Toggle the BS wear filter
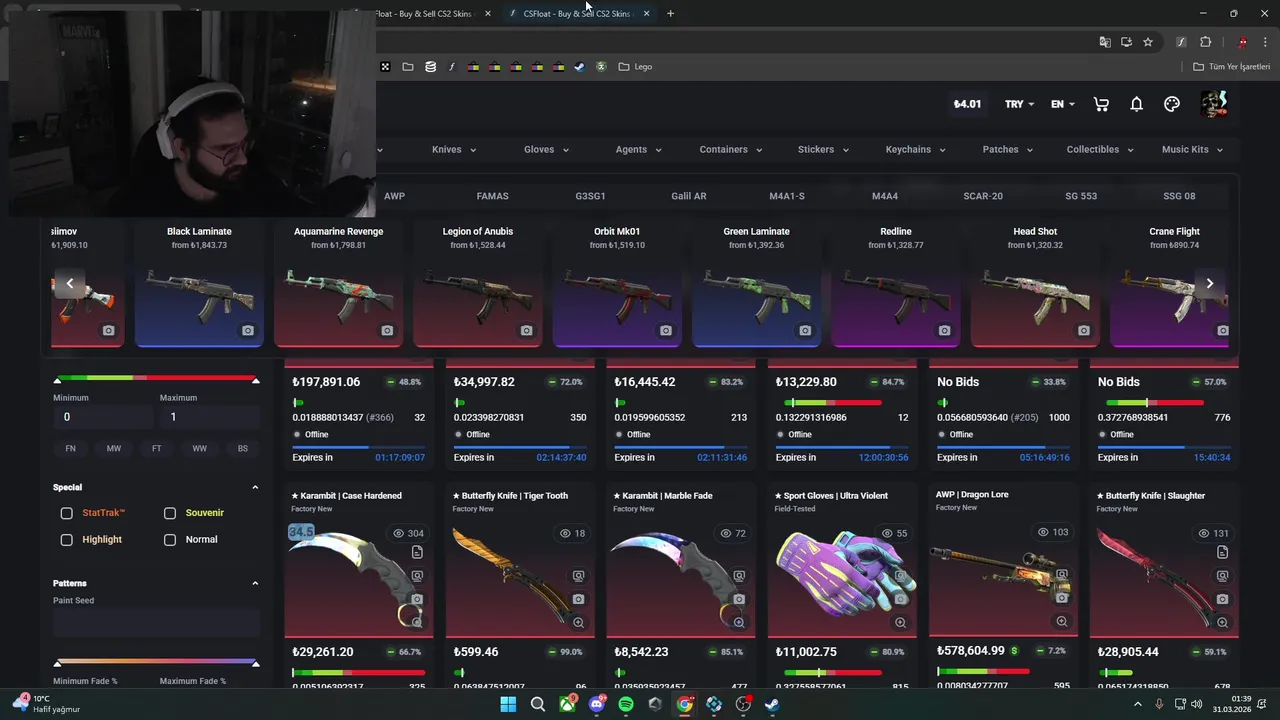The width and height of the screenshot is (1280, 720). pos(243,449)
